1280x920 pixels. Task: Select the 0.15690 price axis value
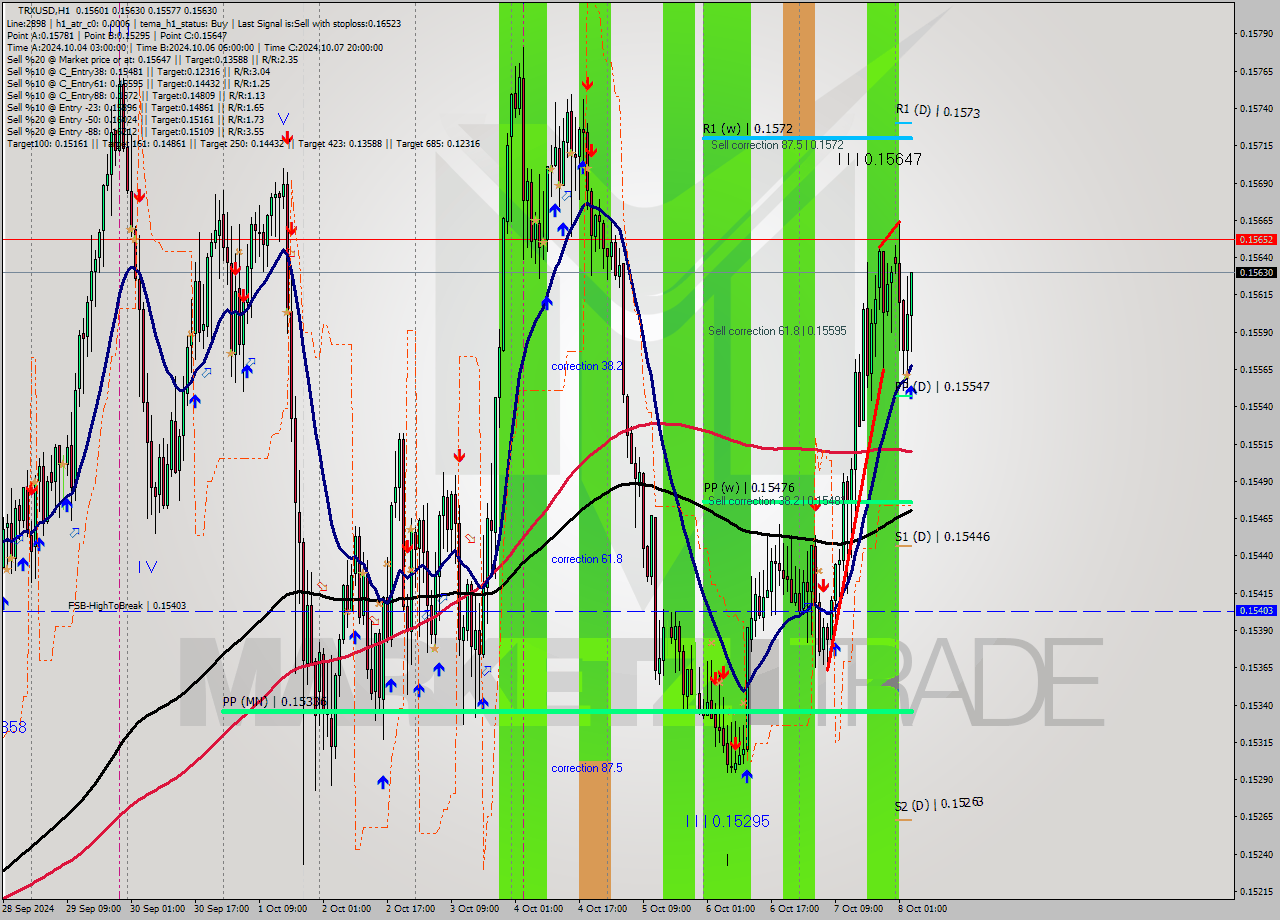pos(1255,183)
